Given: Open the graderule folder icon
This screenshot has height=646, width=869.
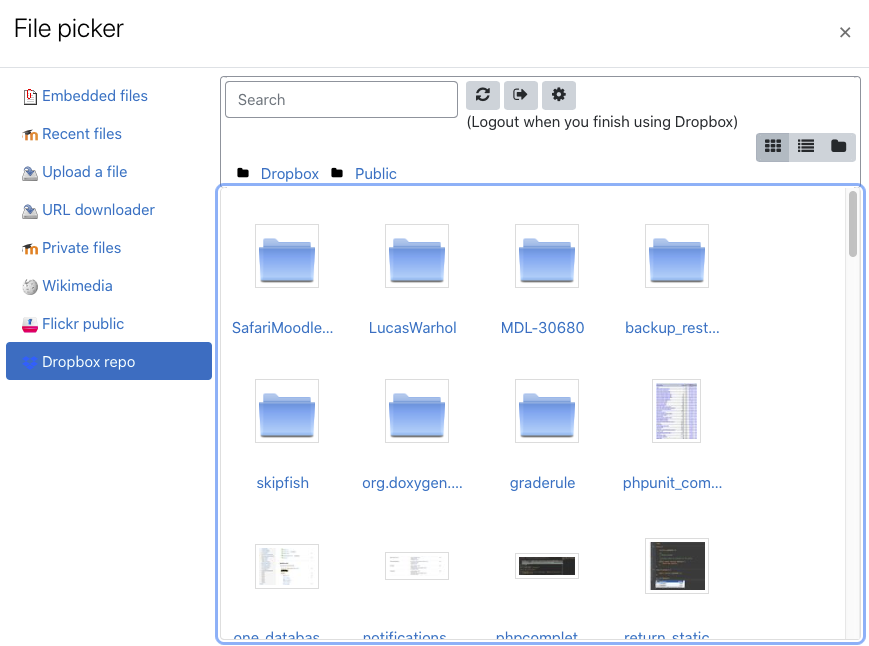Looking at the screenshot, I should [546, 411].
